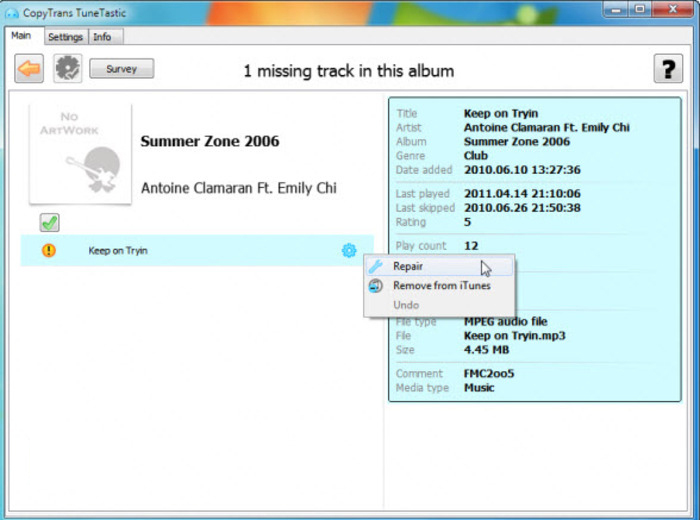Image resolution: width=700 pixels, height=520 pixels.
Task: Open help with the question mark button
Action: (x=668, y=69)
